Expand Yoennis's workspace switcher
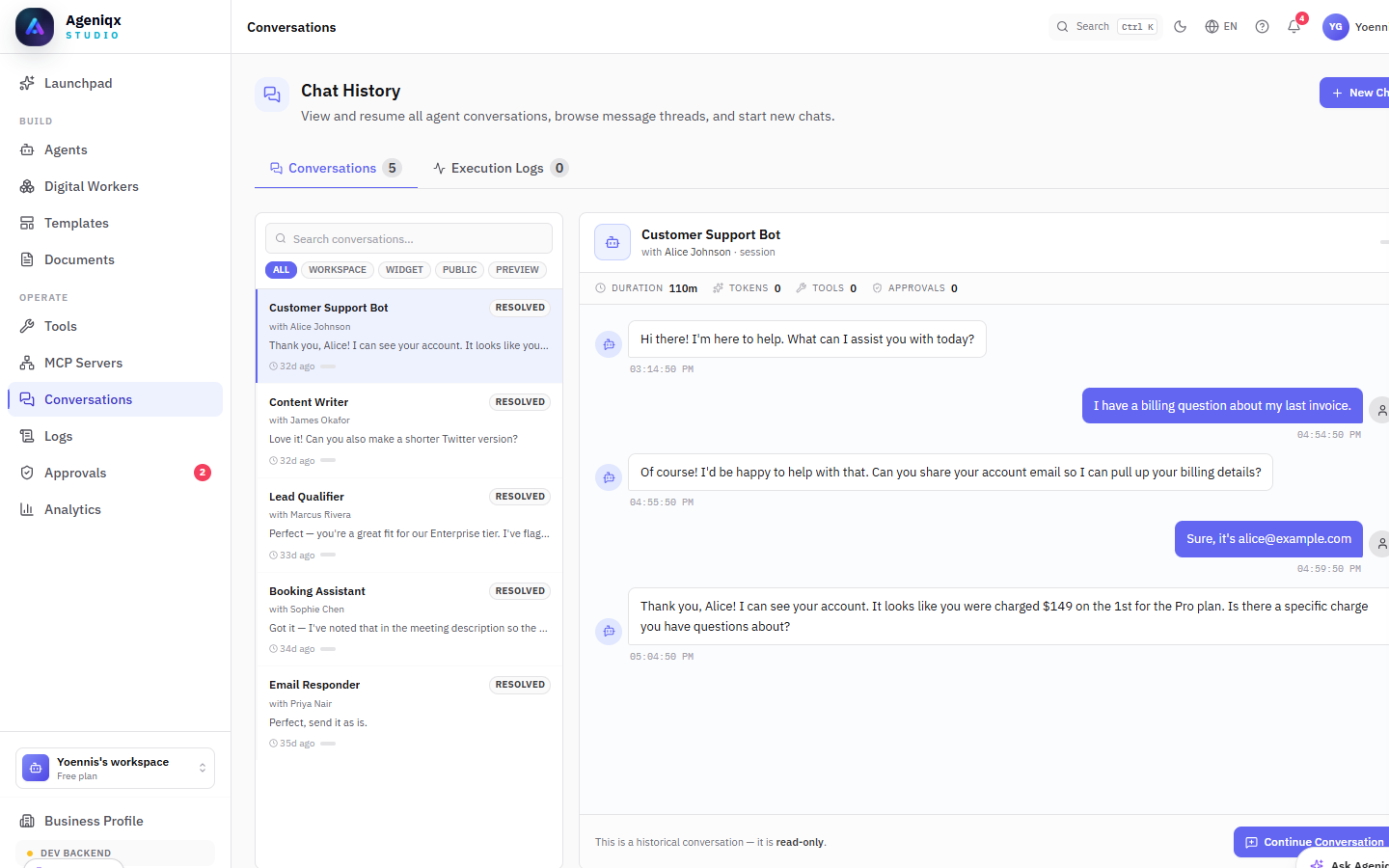Image resolution: width=1389 pixels, height=868 pixels. 115,769
